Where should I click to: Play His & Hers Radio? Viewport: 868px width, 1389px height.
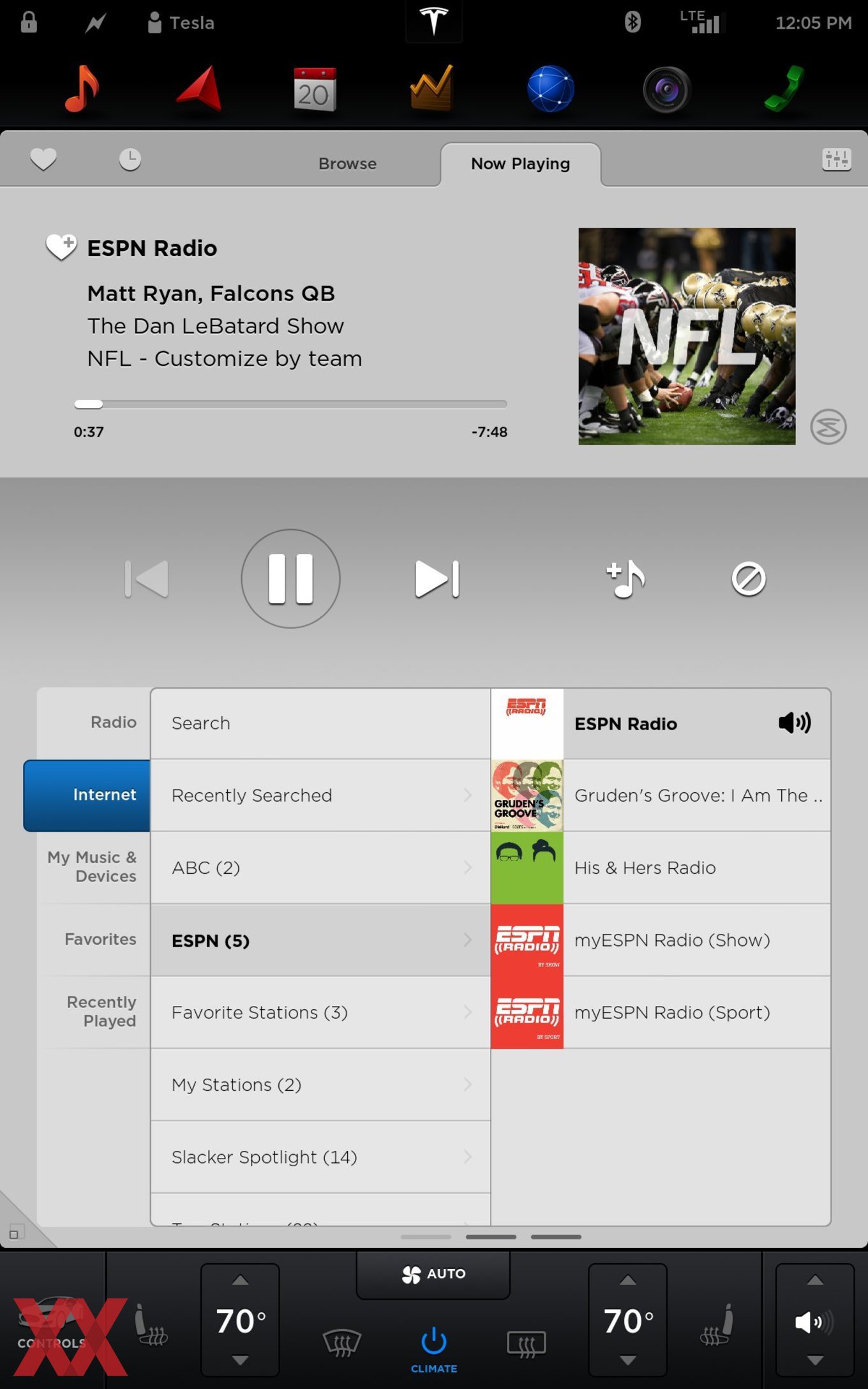pyautogui.click(x=661, y=867)
